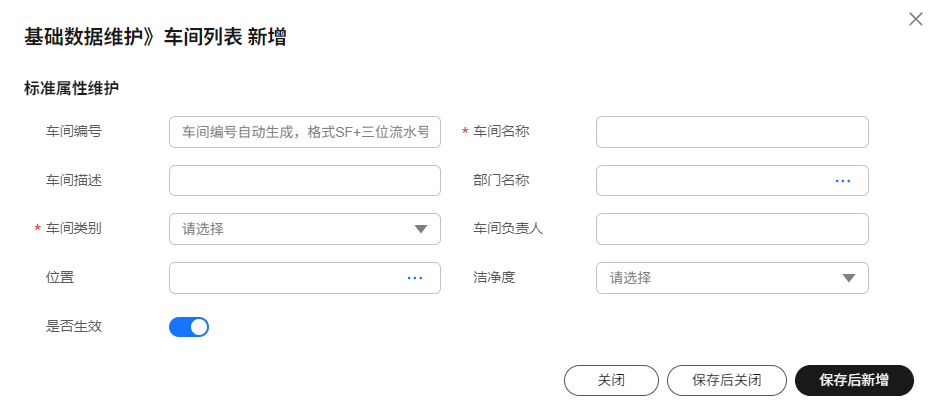Open the 部门名称 ellipsis picker icon

pos(843,180)
